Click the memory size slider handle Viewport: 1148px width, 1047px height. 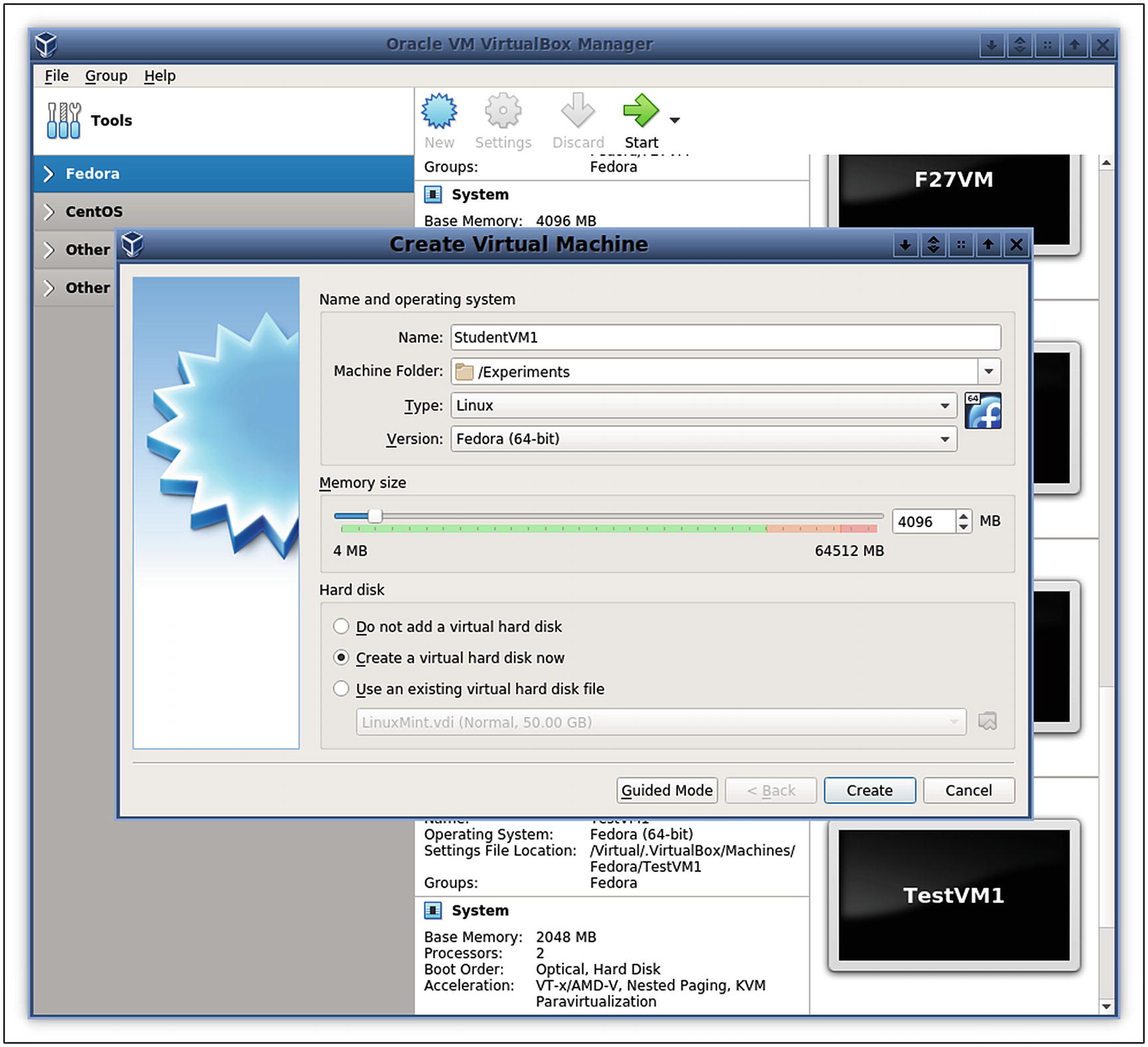point(375,516)
